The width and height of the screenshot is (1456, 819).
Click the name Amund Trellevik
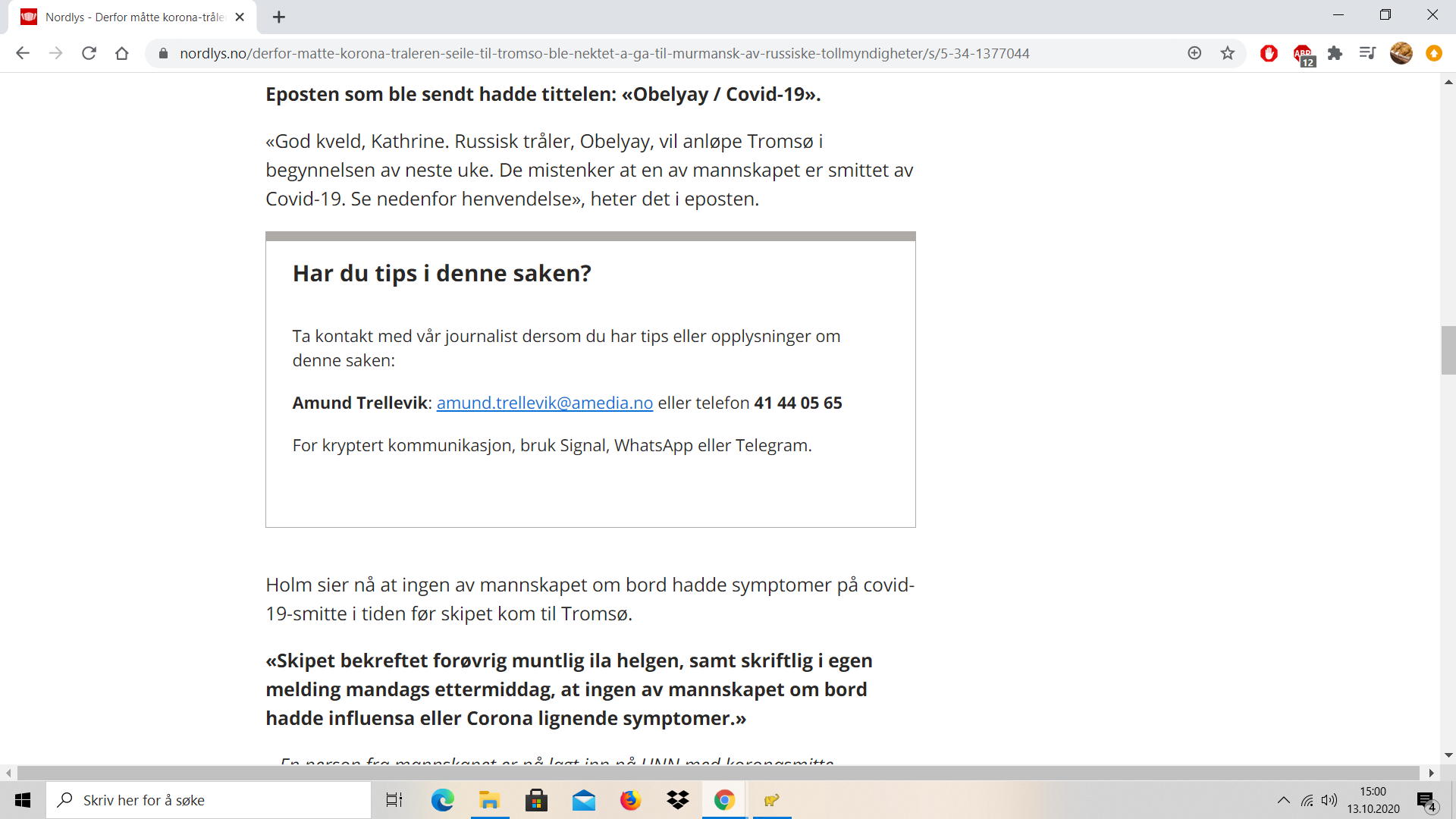coord(360,403)
